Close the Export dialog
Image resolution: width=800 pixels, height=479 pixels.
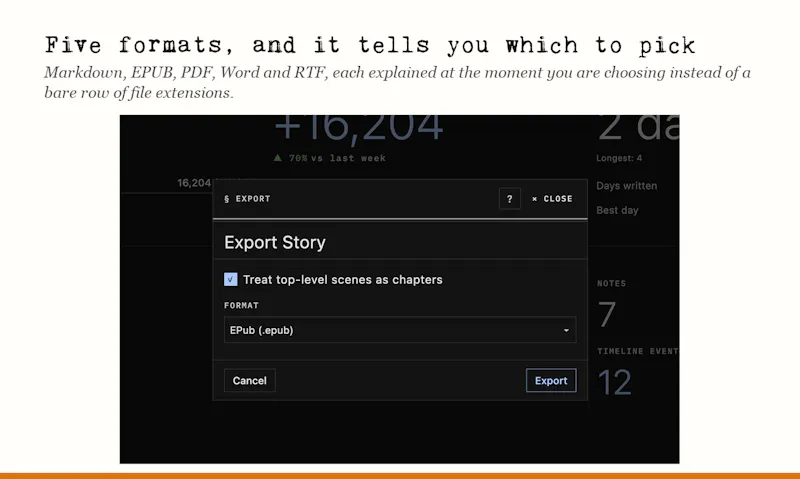tap(552, 199)
